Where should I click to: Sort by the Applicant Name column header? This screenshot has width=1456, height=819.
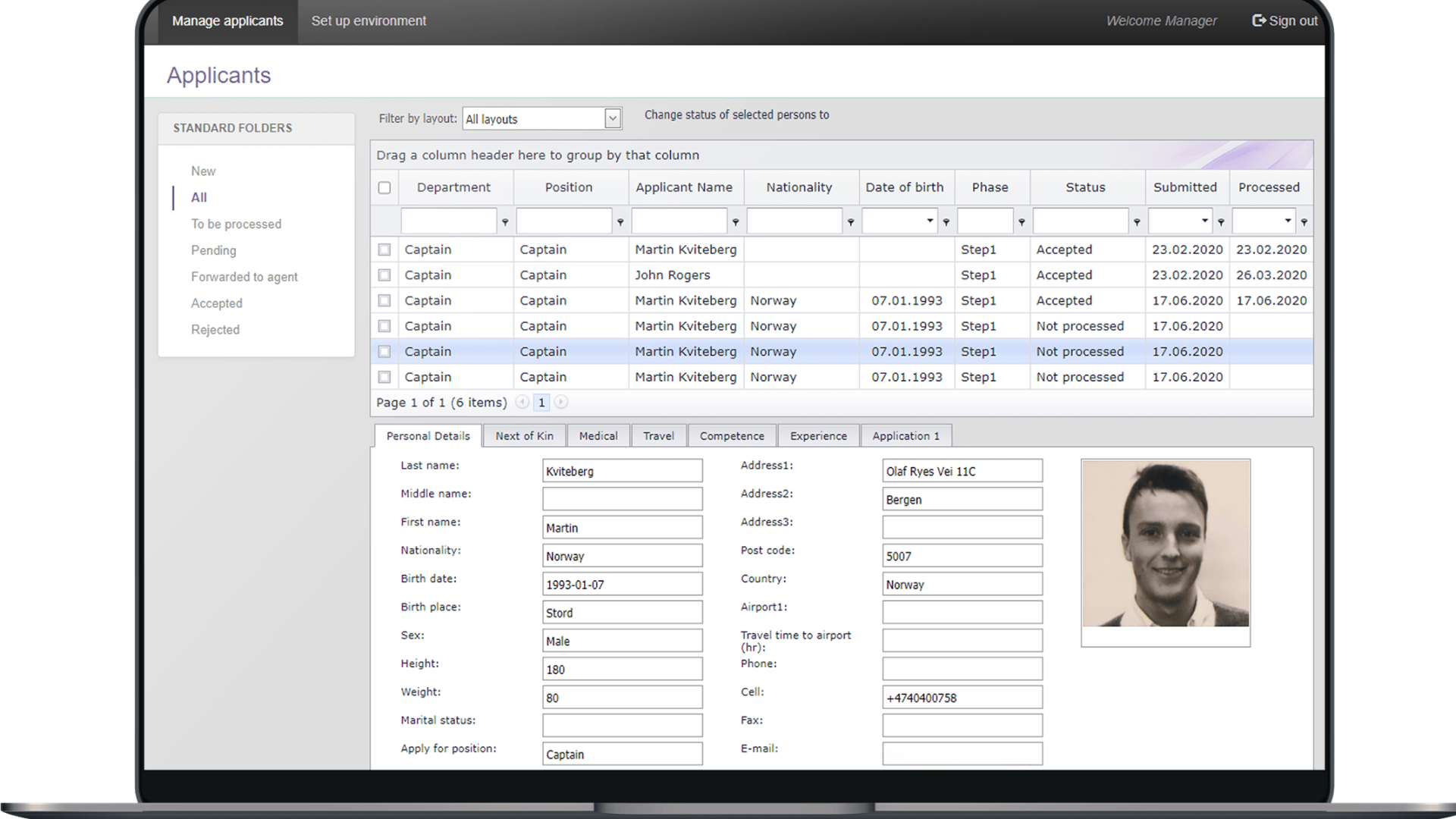[684, 187]
